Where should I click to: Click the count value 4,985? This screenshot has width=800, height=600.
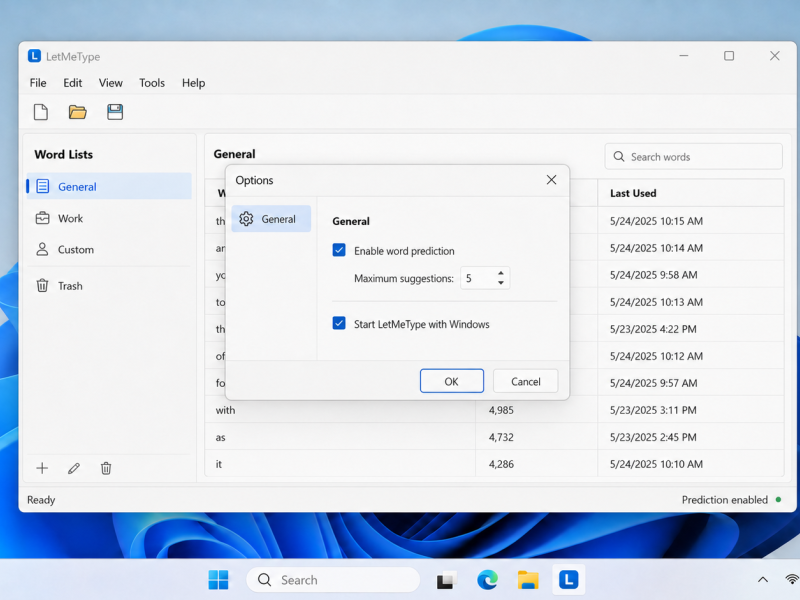click(x=501, y=410)
